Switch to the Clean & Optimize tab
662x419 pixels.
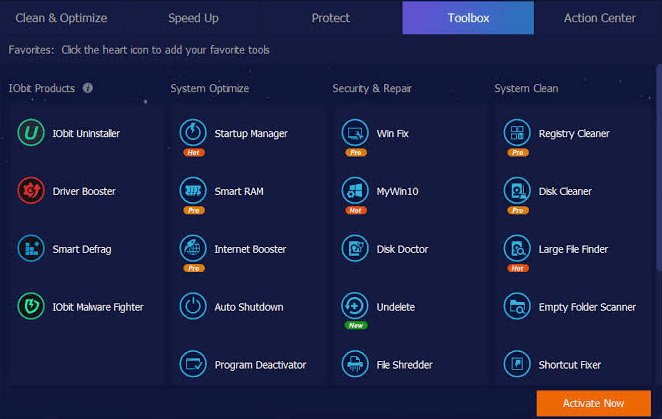click(x=61, y=18)
